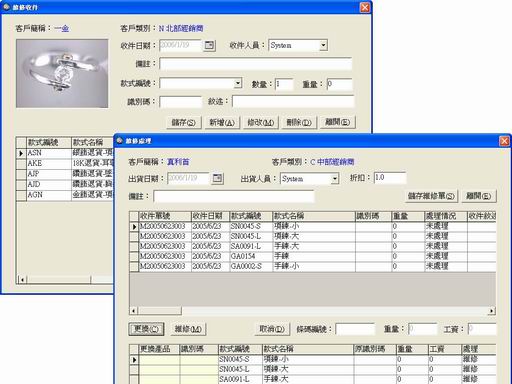Focus the 折扣 field showing 1.0

click(x=390, y=178)
